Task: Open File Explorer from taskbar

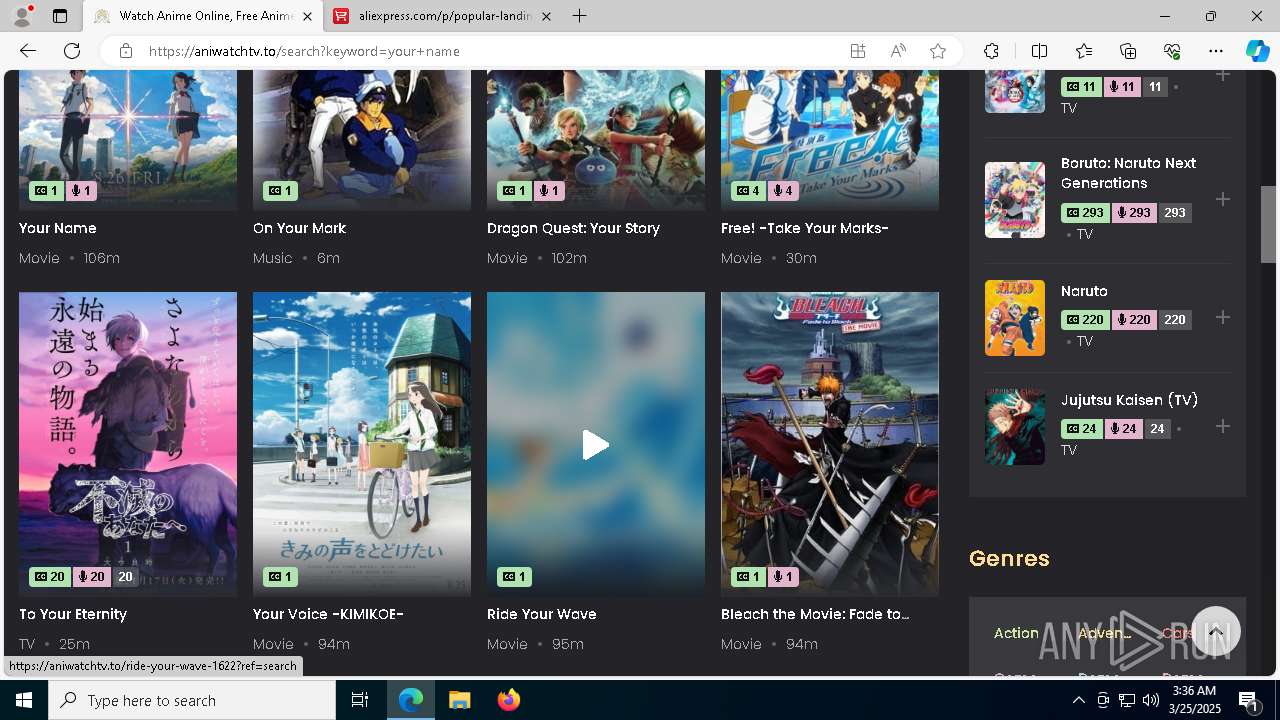Action: [x=459, y=700]
